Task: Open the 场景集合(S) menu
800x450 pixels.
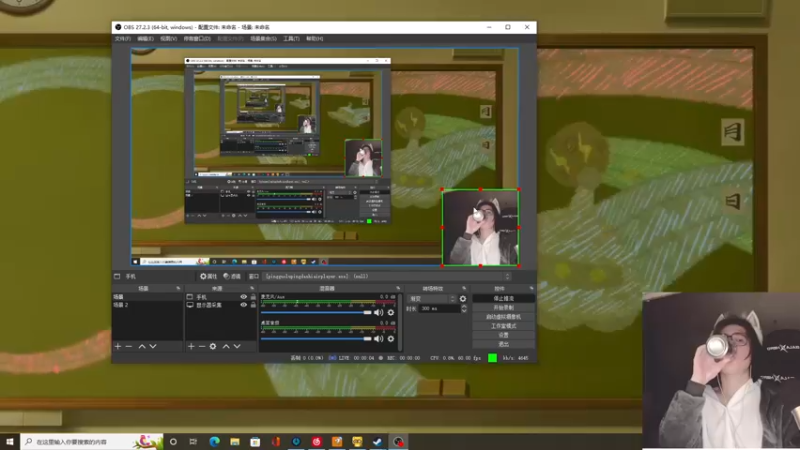Action: coord(263,39)
